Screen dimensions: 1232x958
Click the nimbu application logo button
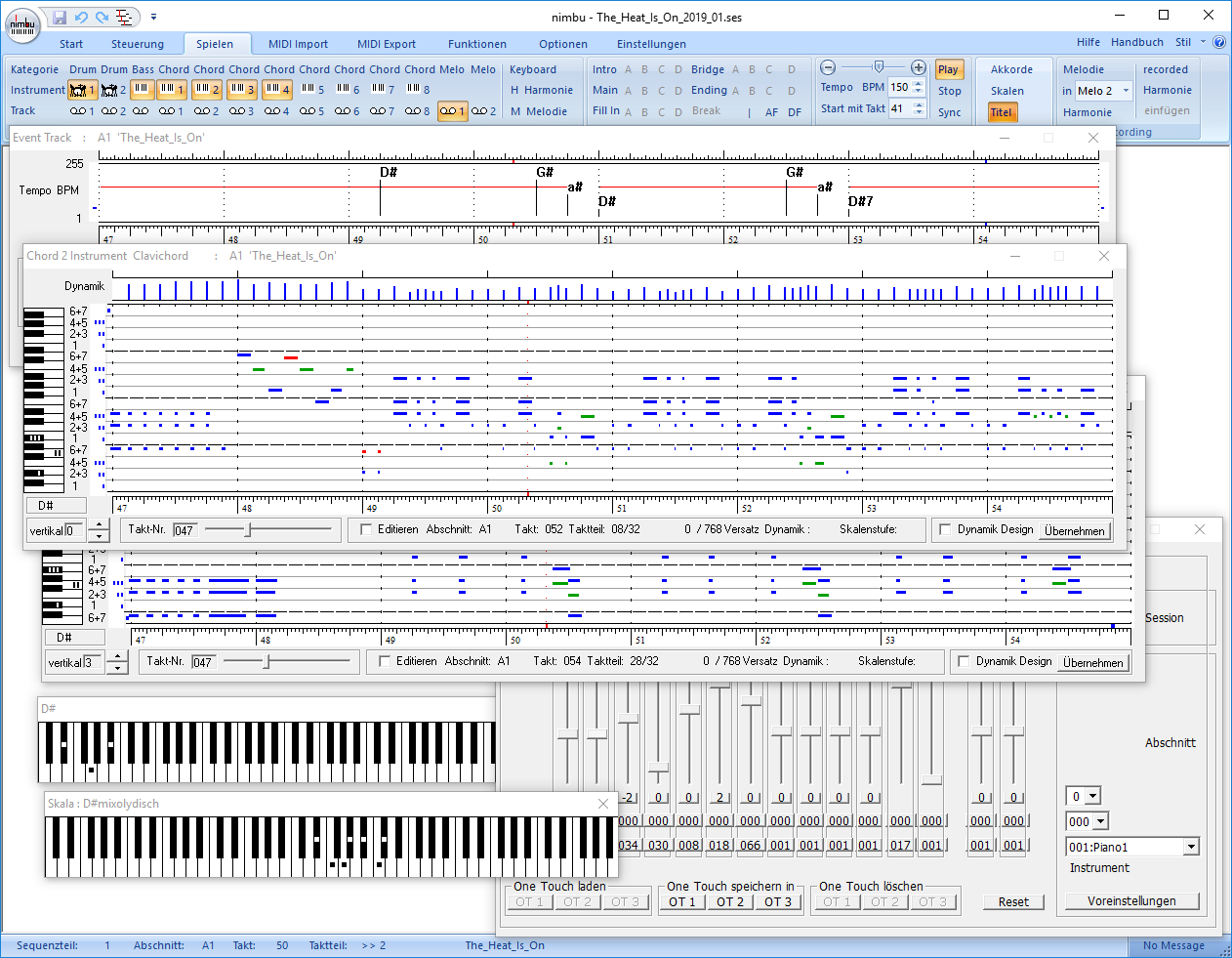pyautogui.click(x=22, y=24)
